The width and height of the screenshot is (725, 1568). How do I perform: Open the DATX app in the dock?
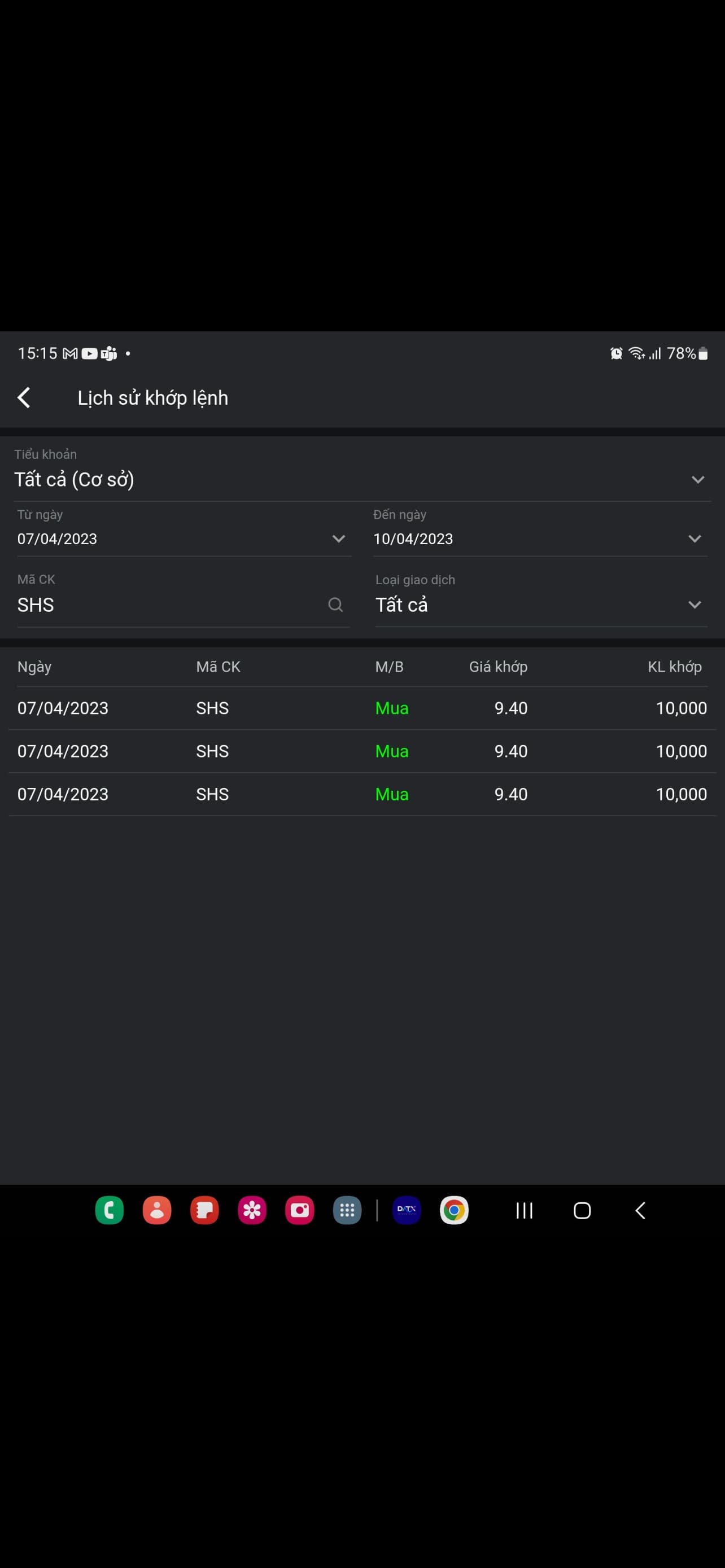point(407,1210)
